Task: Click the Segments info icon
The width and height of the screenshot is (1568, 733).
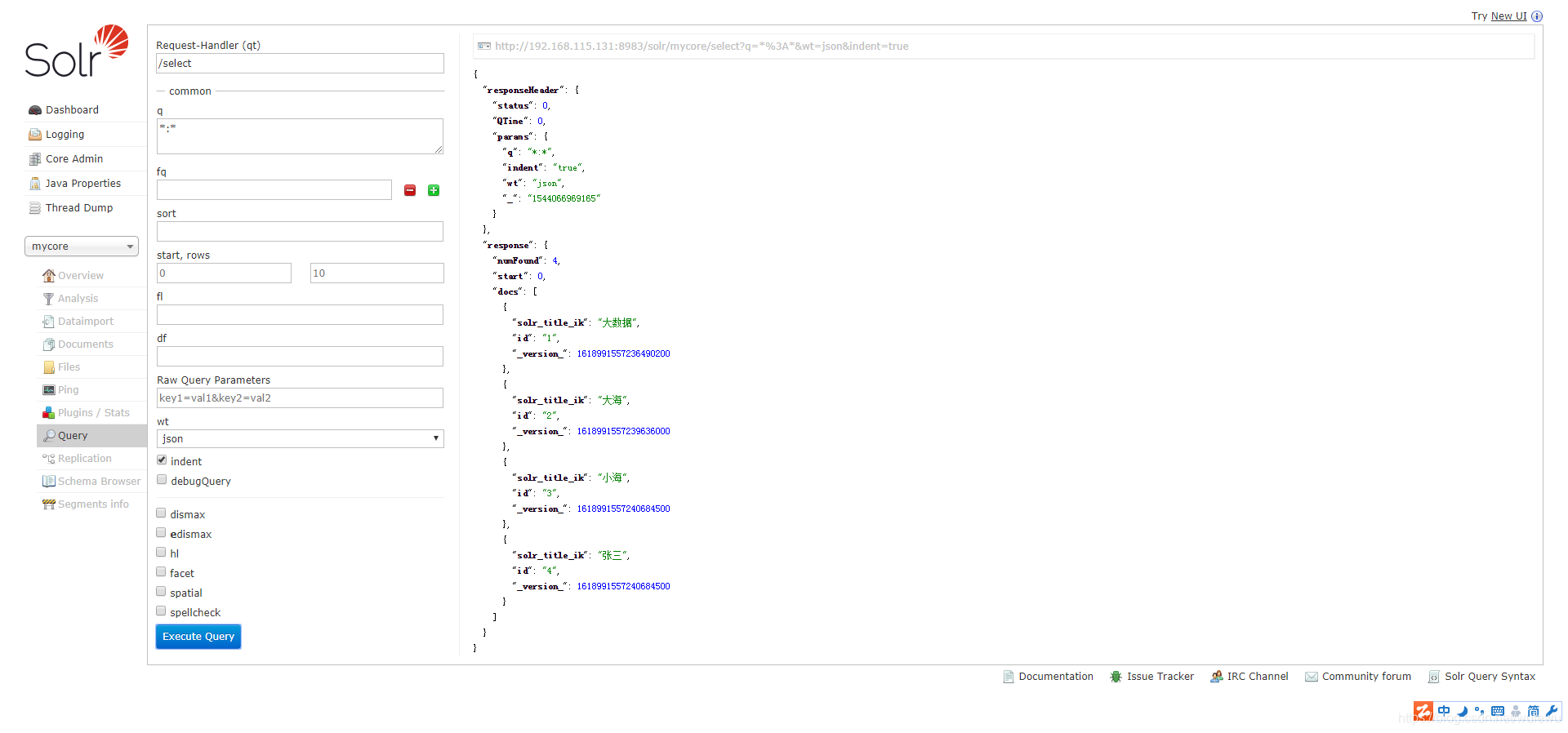Action: (x=49, y=504)
